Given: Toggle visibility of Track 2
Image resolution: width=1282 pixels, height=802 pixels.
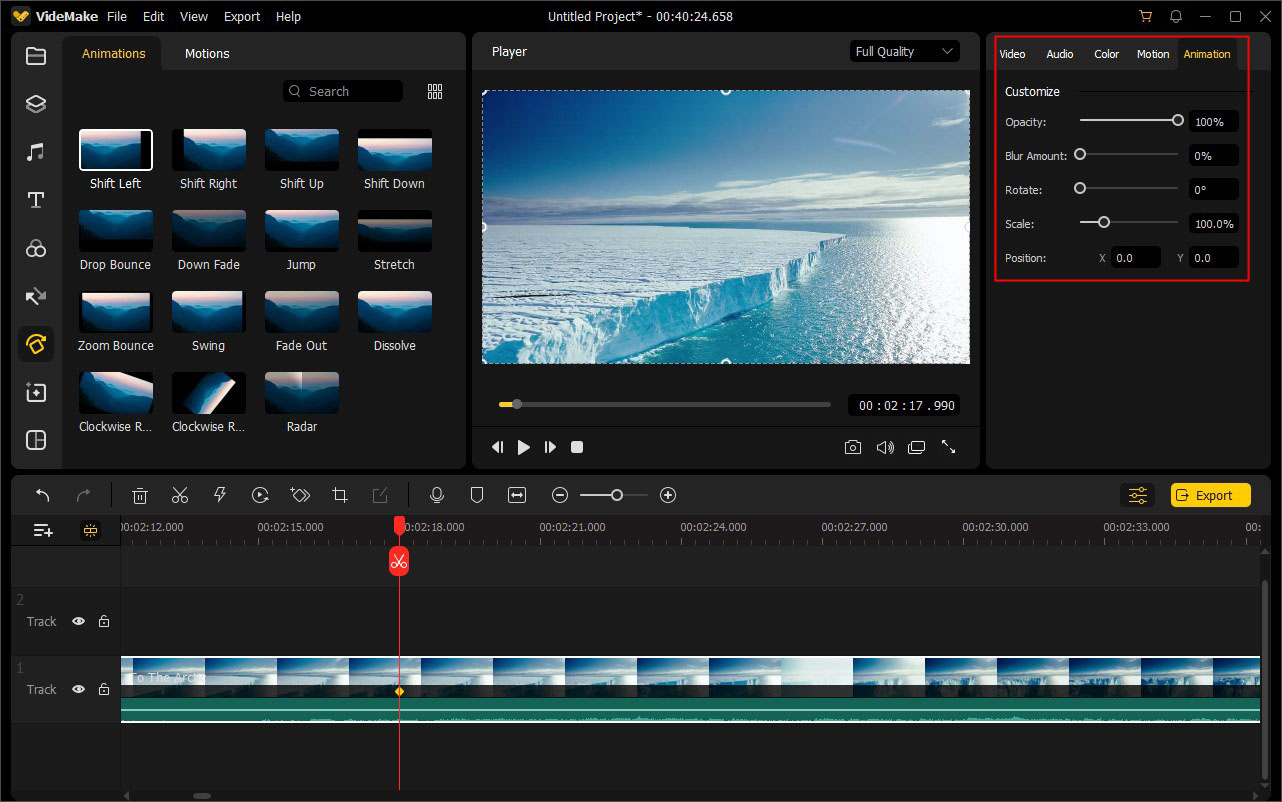Looking at the screenshot, I should pyautogui.click(x=78, y=621).
